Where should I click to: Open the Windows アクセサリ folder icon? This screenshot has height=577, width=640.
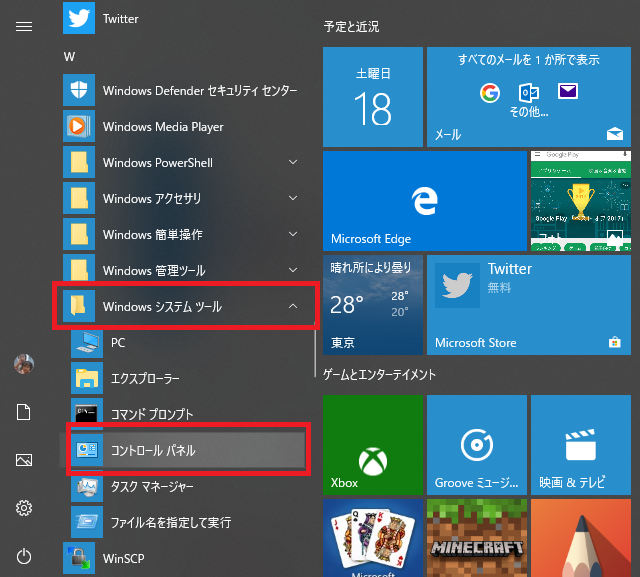pyautogui.click(x=79, y=198)
